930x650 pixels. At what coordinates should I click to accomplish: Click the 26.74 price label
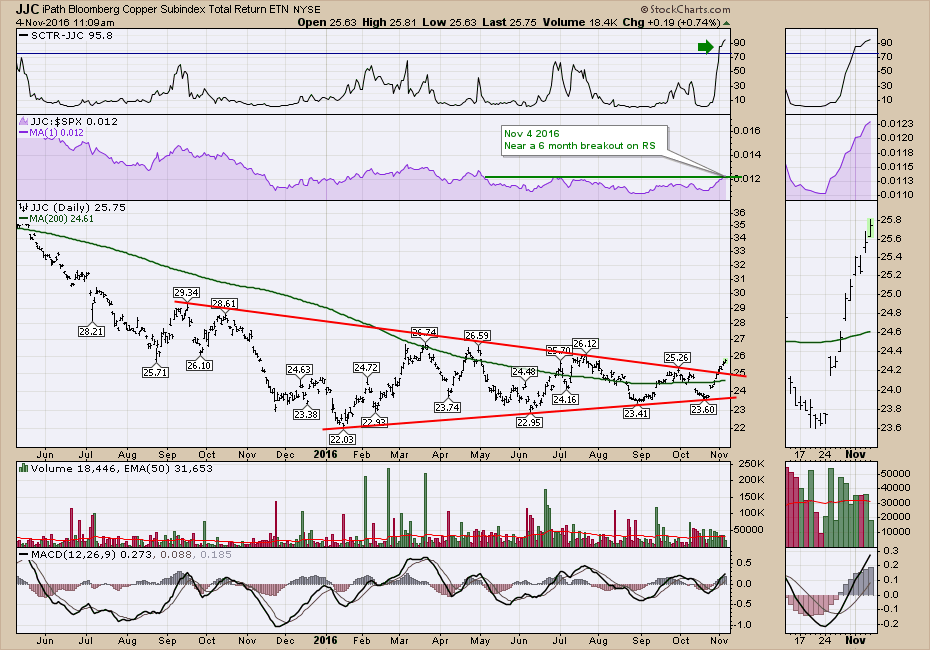pyautogui.click(x=424, y=332)
